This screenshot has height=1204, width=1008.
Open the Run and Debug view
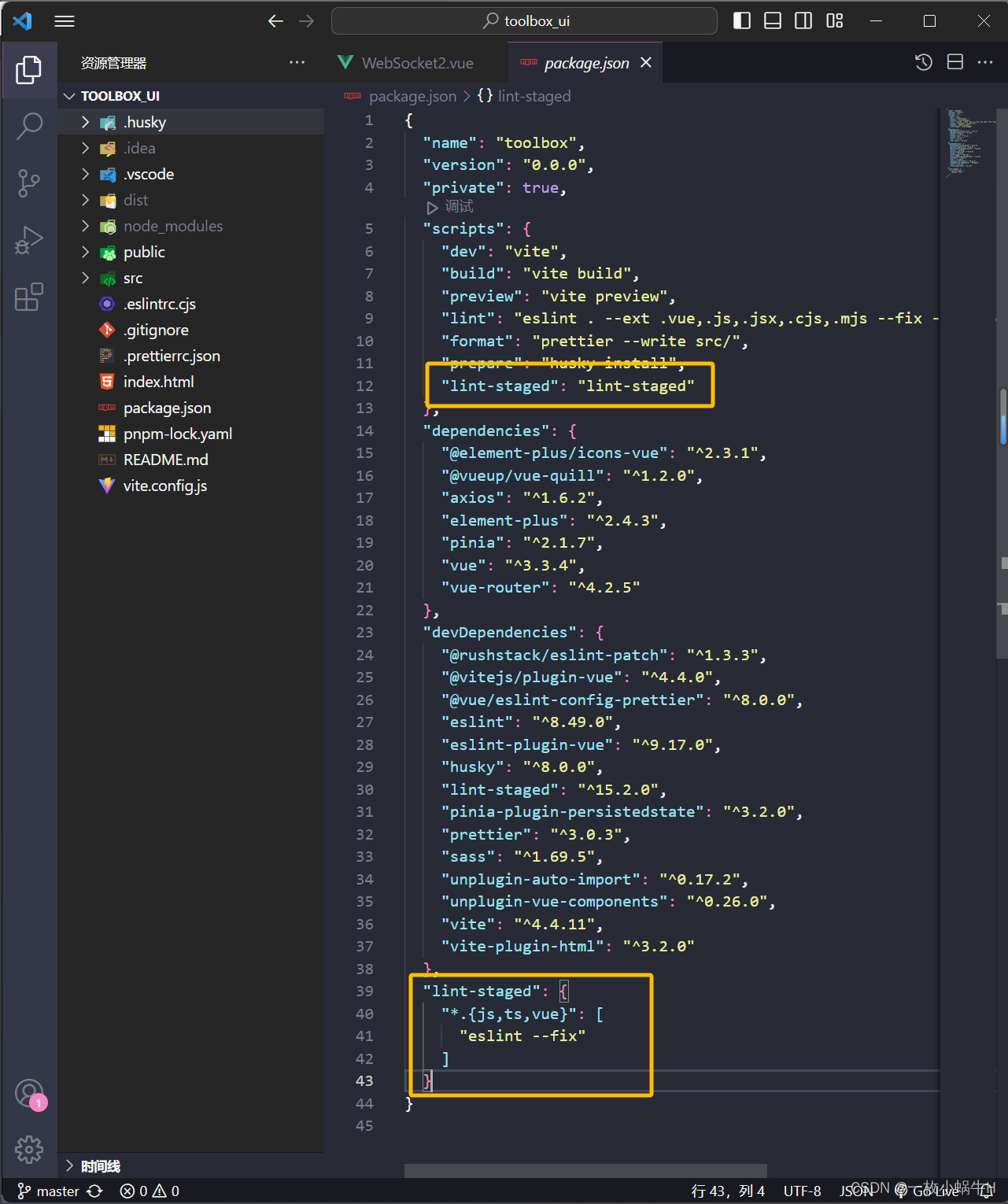click(x=29, y=240)
